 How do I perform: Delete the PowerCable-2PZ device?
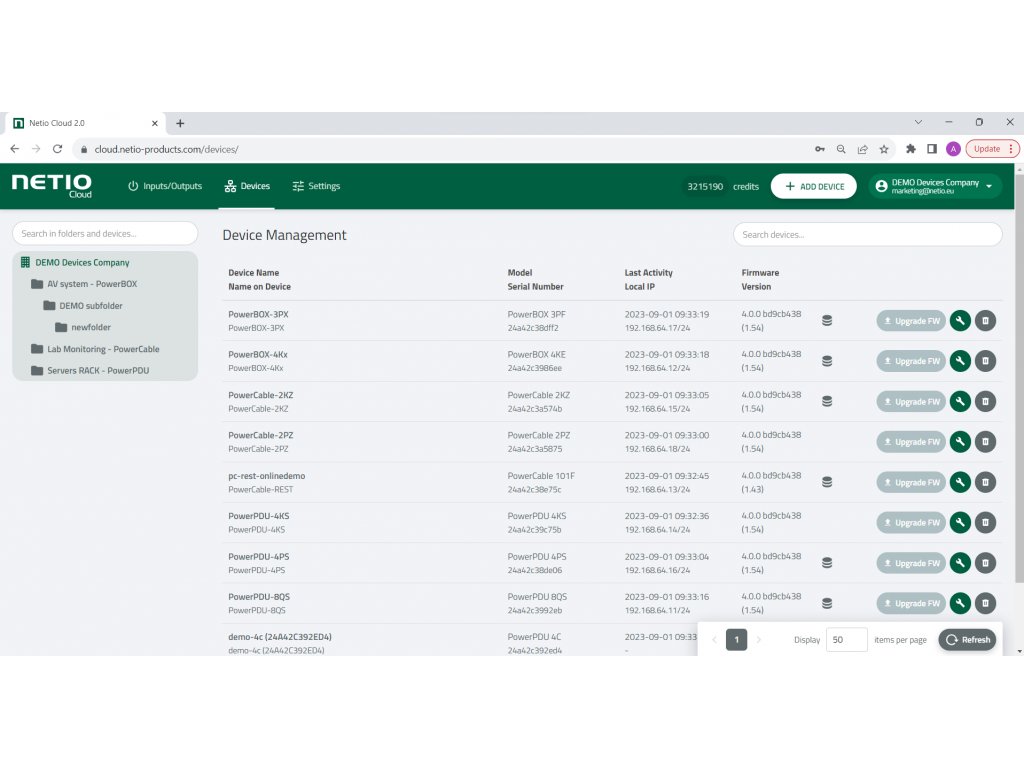click(x=985, y=442)
